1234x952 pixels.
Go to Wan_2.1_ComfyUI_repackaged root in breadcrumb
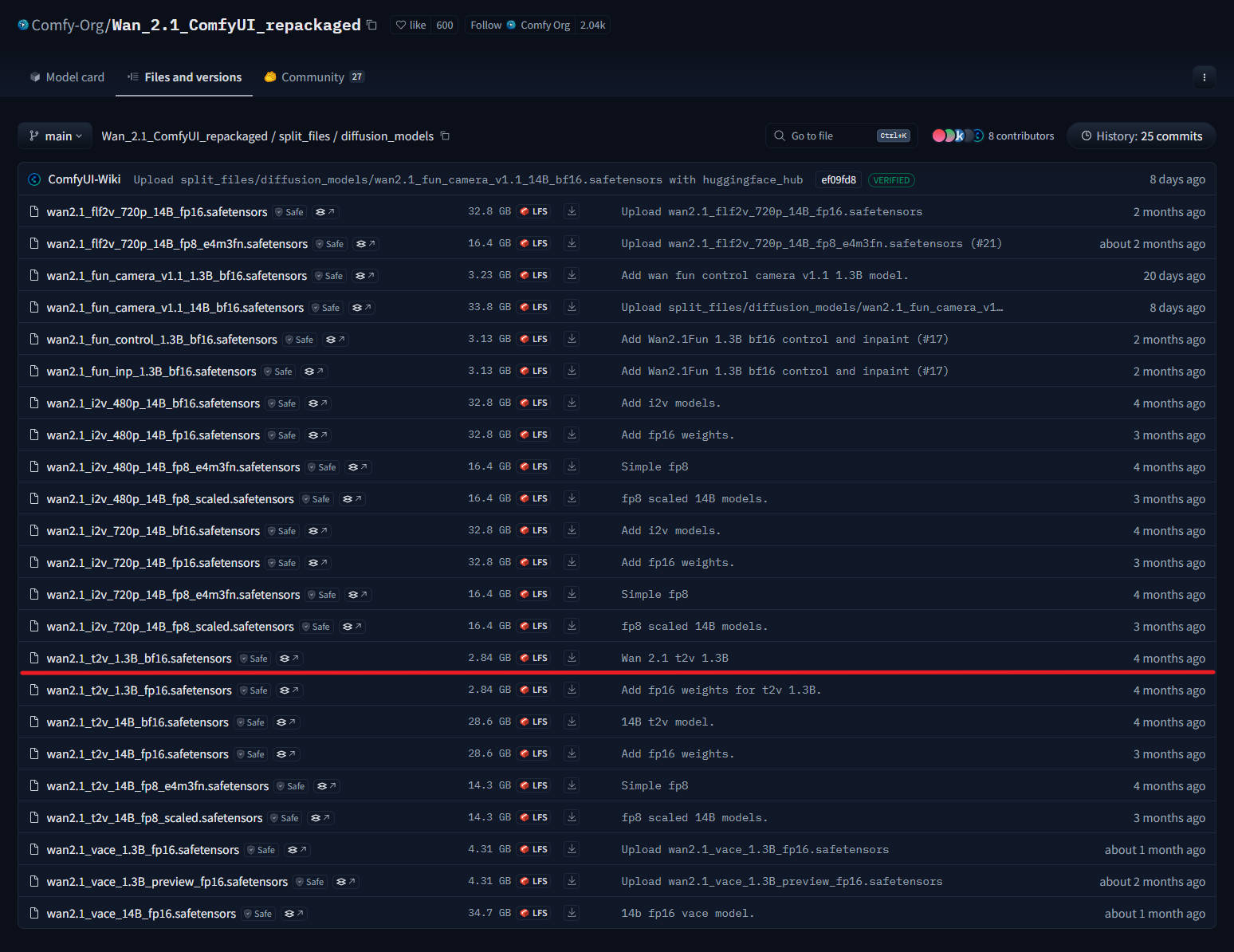coord(184,136)
